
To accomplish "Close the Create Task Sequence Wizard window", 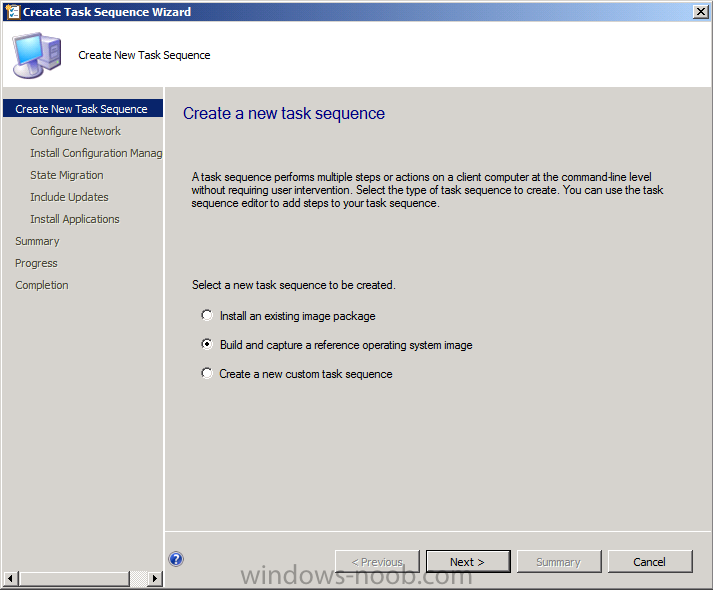I will coord(701,12).
